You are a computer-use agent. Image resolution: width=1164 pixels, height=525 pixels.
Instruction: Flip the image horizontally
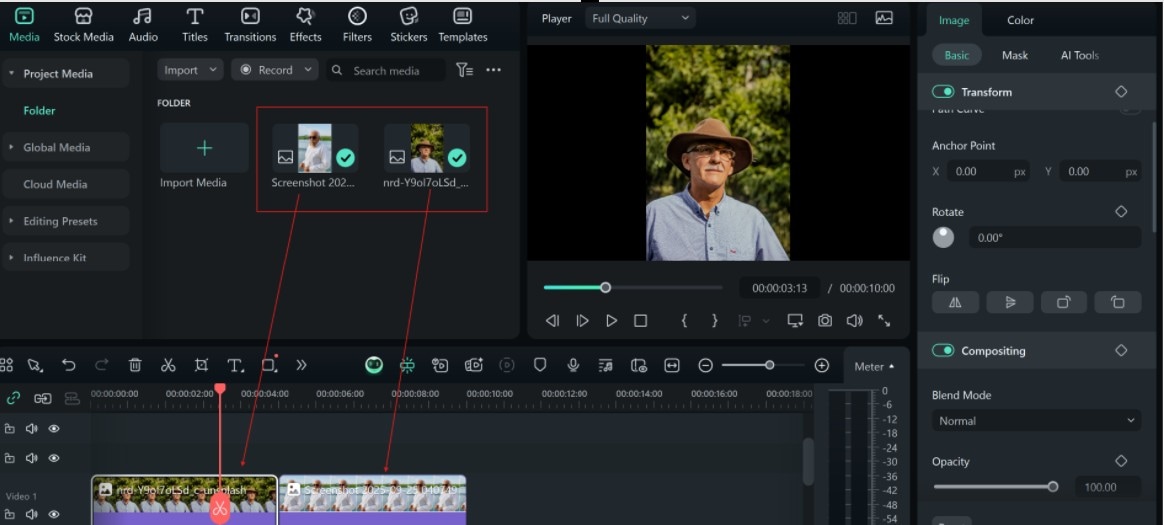[x=955, y=302]
